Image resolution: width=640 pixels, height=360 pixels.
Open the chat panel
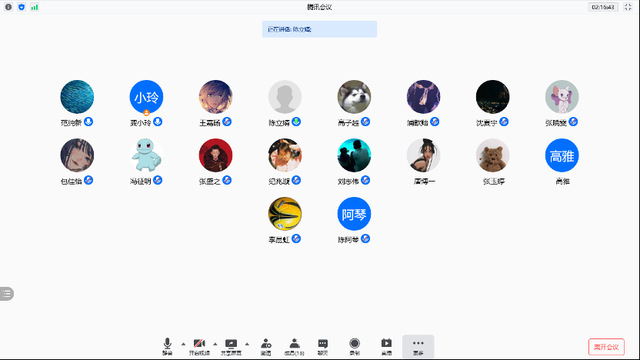[x=323, y=347]
